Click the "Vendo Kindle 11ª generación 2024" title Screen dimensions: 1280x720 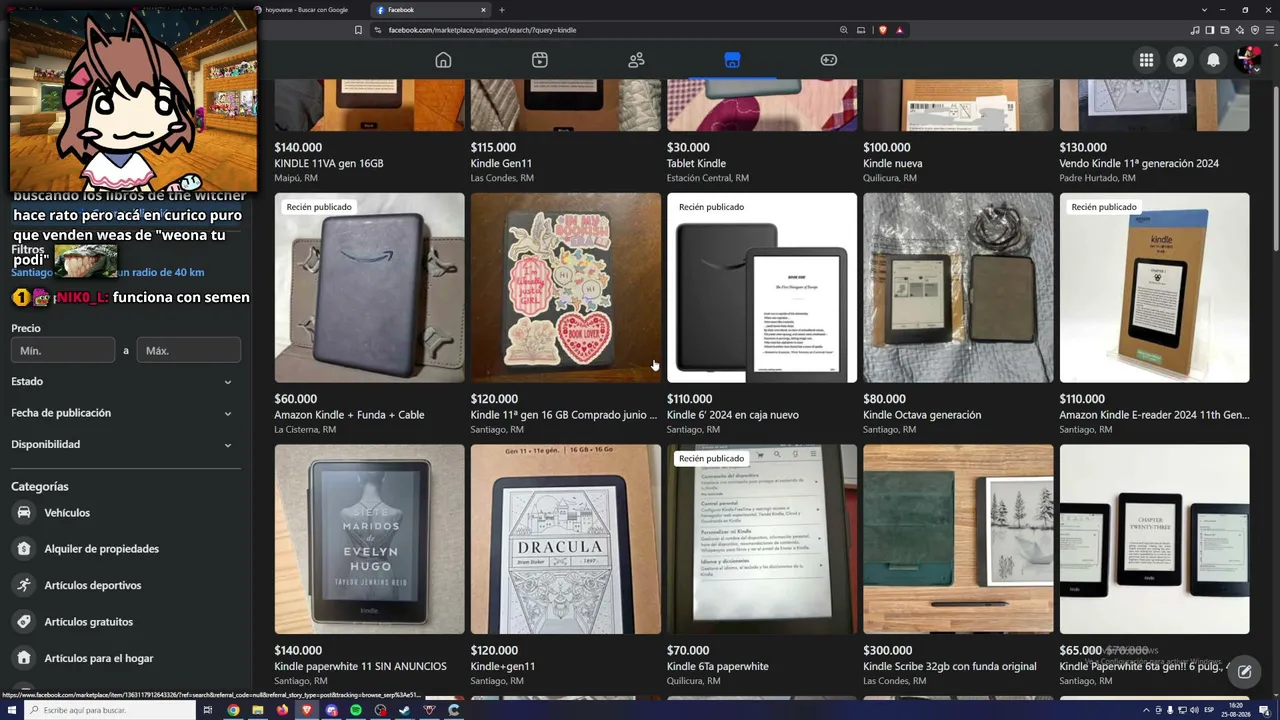coord(1139,163)
